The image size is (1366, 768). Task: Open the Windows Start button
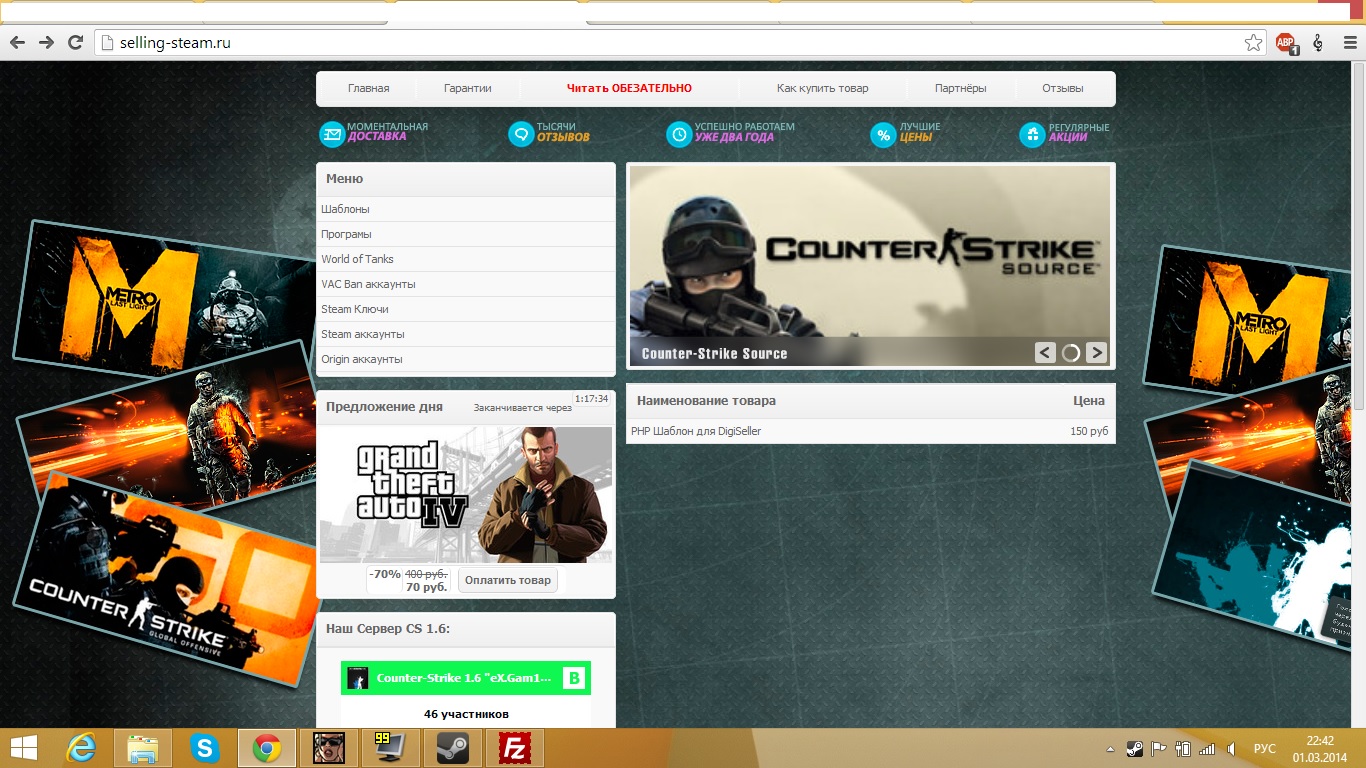23,747
